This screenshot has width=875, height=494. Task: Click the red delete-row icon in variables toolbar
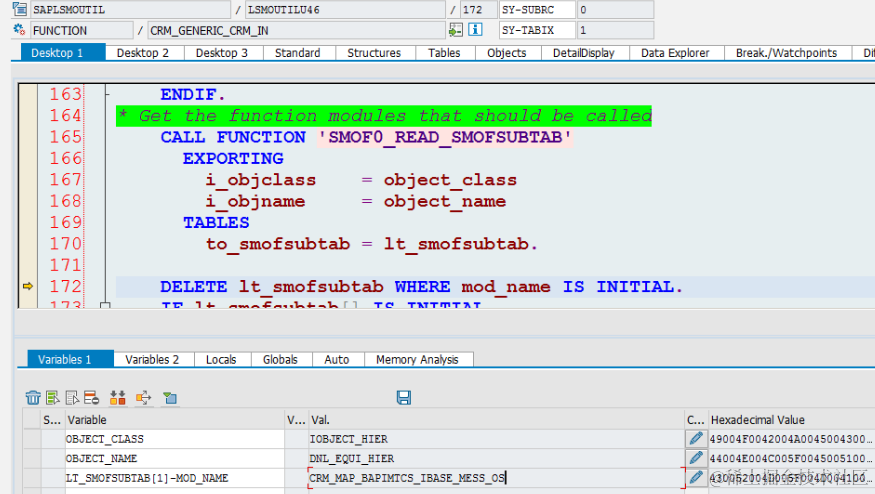point(92,397)
